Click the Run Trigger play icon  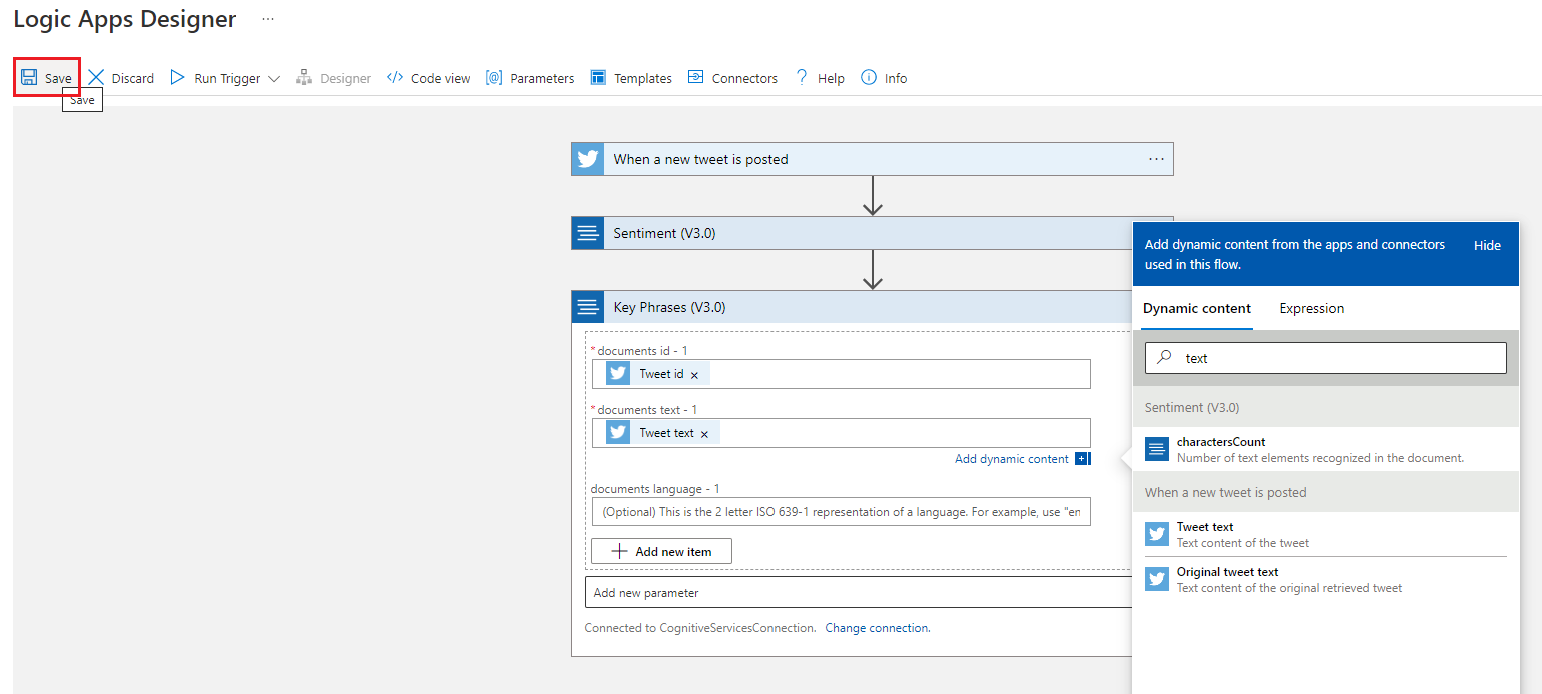[177, 77]
